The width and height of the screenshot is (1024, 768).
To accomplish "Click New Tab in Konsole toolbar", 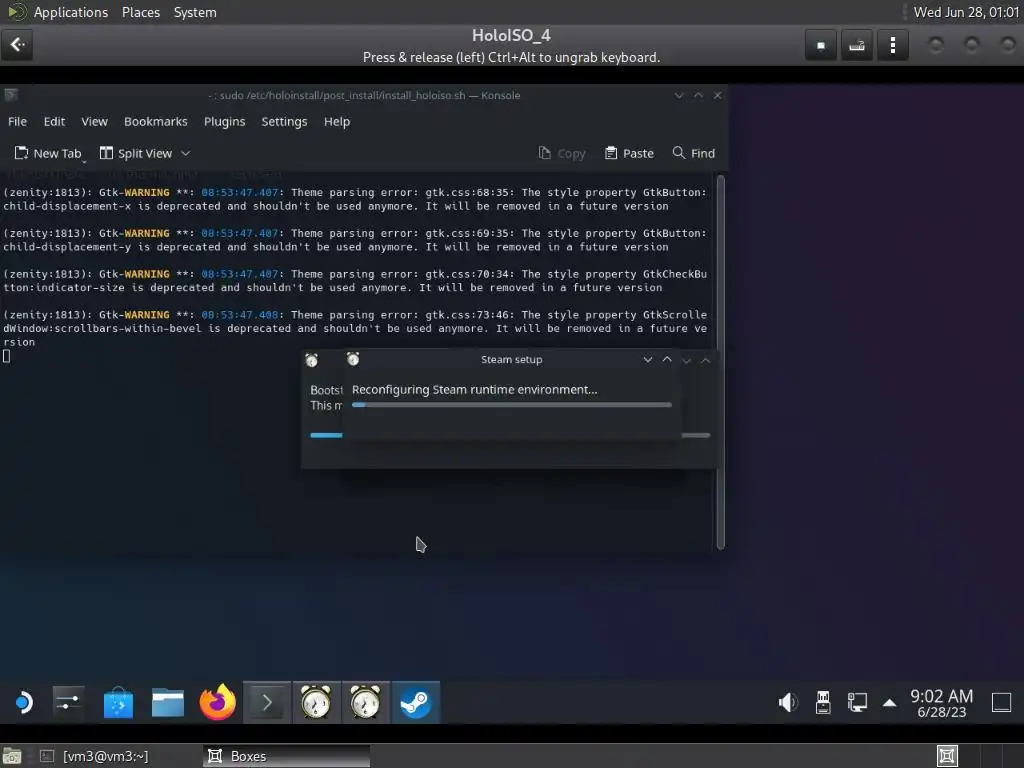I will tap(48, 153).
